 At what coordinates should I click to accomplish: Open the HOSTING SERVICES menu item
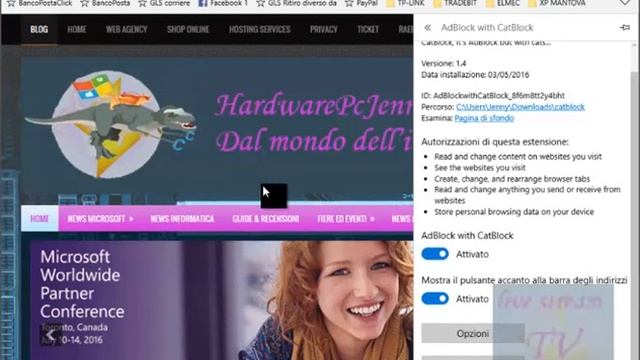(x=260, y=29)
